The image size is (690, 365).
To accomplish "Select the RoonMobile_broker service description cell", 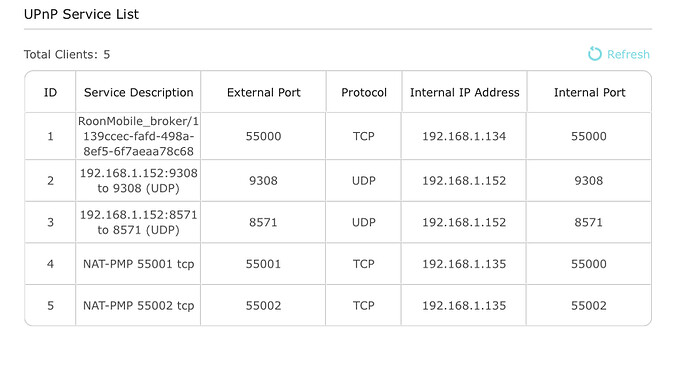I will click(x=138, y=136).
